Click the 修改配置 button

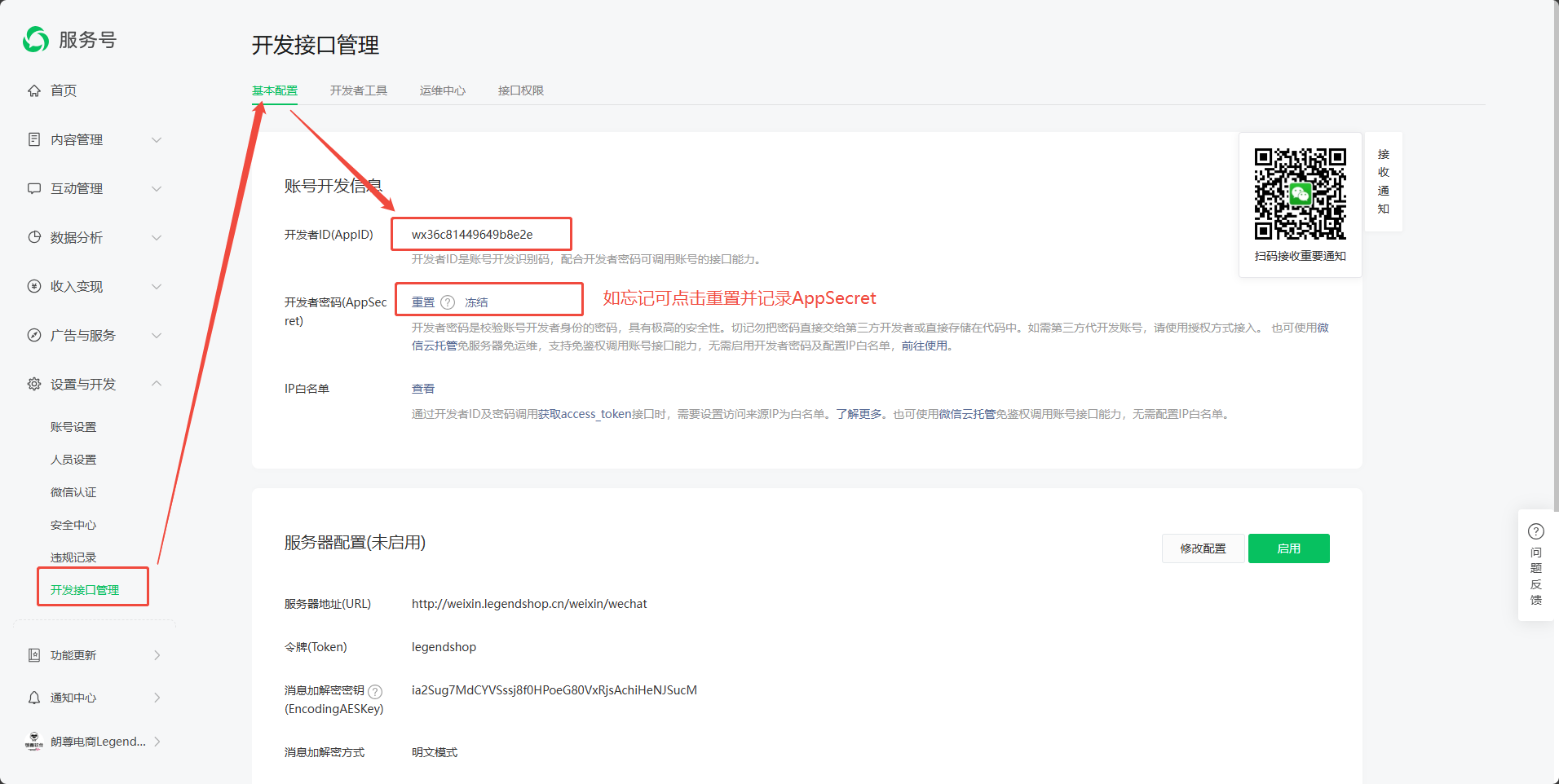coord(1203,548)
